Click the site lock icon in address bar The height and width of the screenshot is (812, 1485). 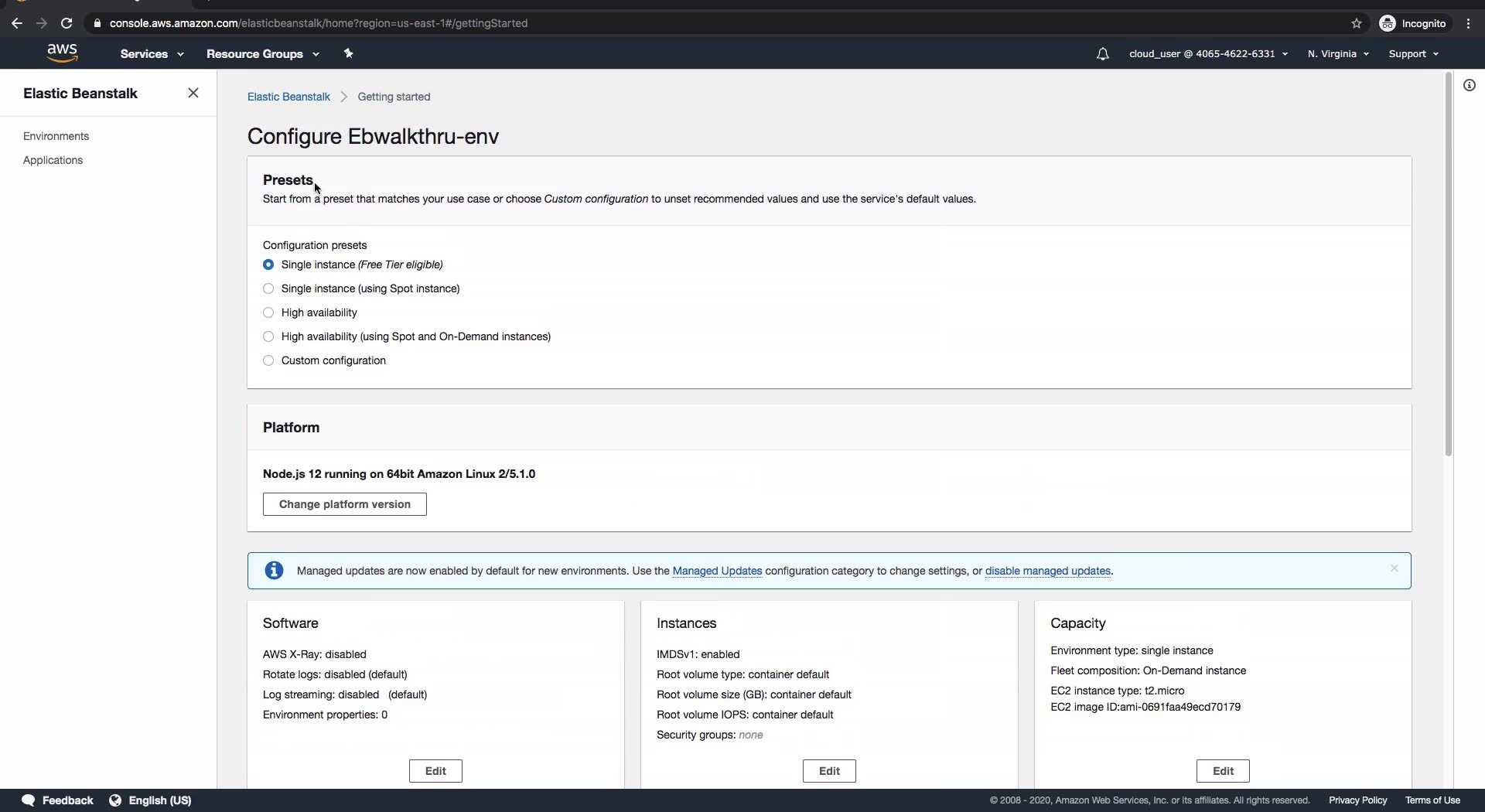point(97,23)
